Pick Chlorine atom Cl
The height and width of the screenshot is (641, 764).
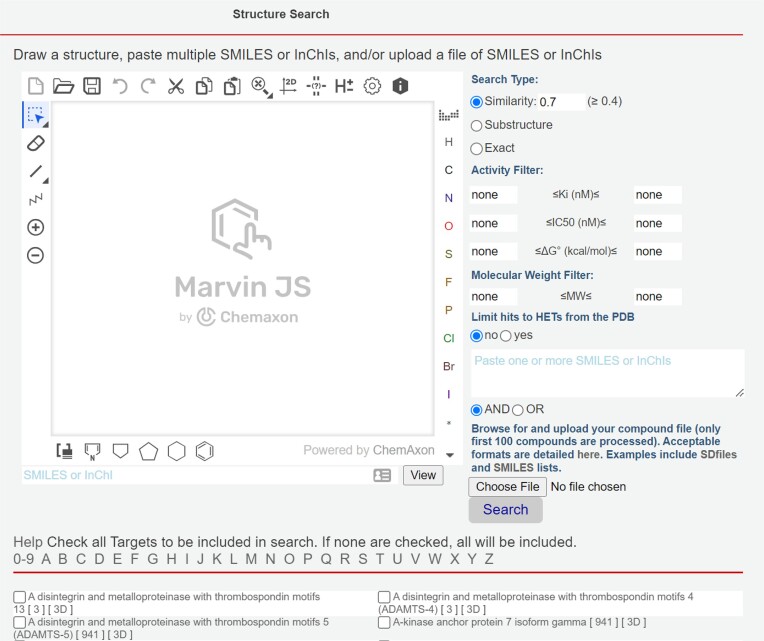(x=449, y=338)
